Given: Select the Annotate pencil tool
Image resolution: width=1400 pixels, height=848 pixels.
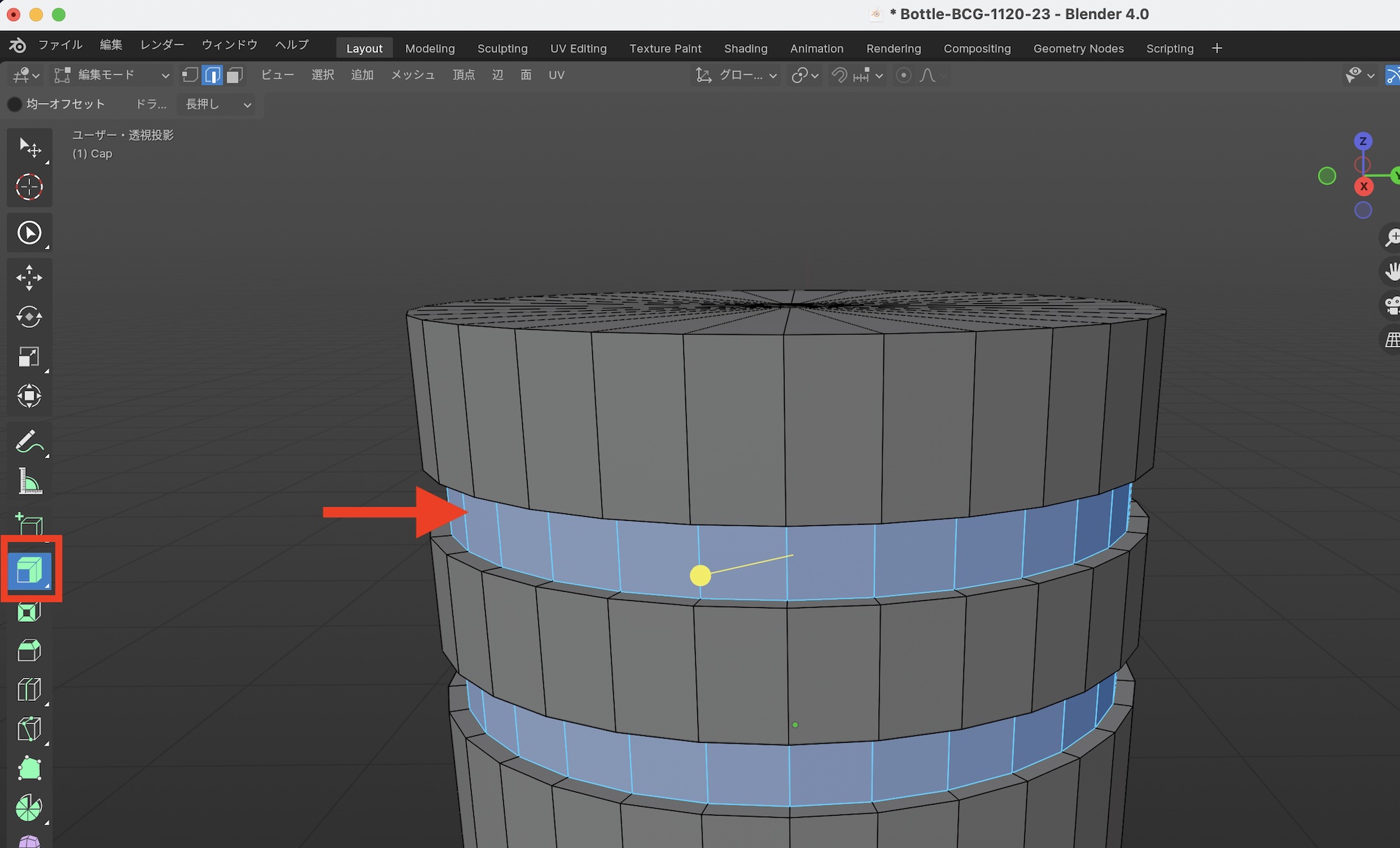Looking at the screenshot, I should [29, 443].
